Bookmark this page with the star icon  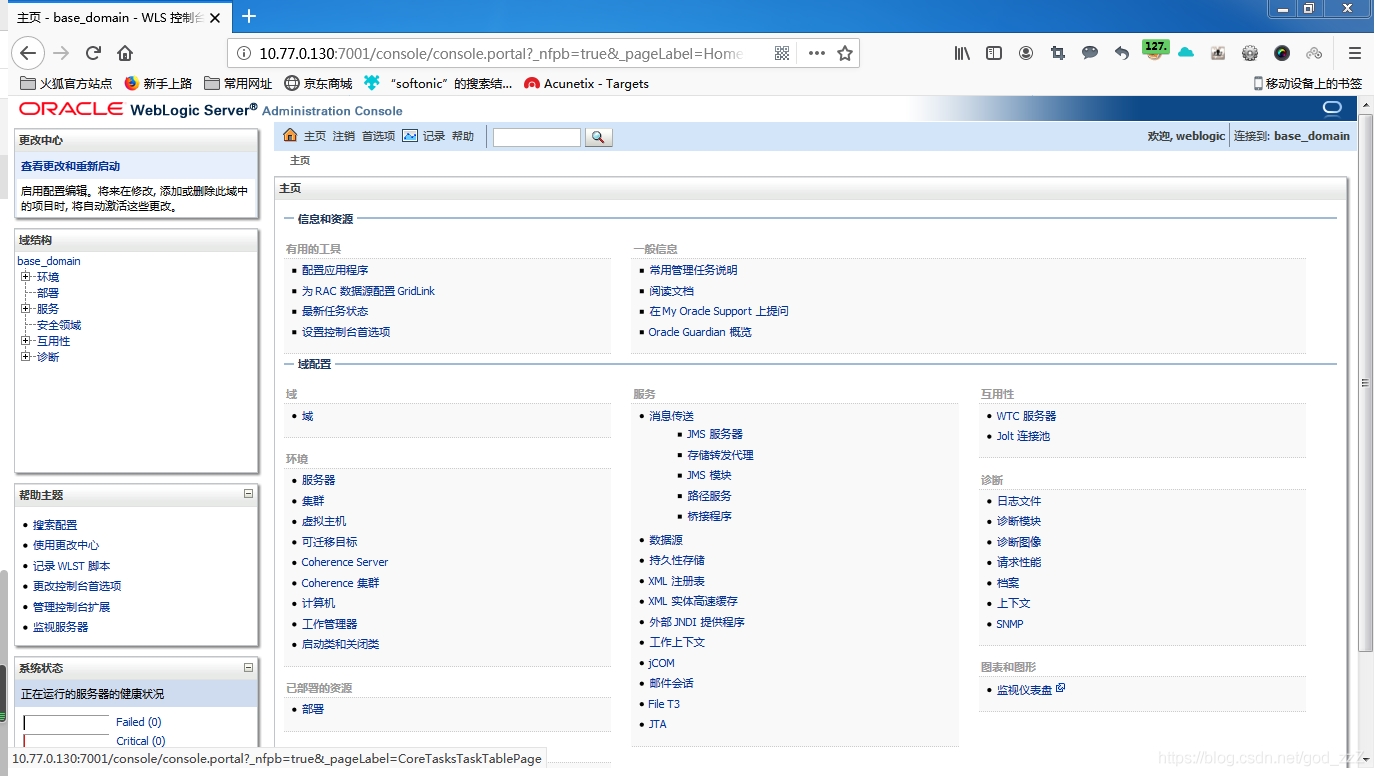pyautogui.click(x=845, y=53)
